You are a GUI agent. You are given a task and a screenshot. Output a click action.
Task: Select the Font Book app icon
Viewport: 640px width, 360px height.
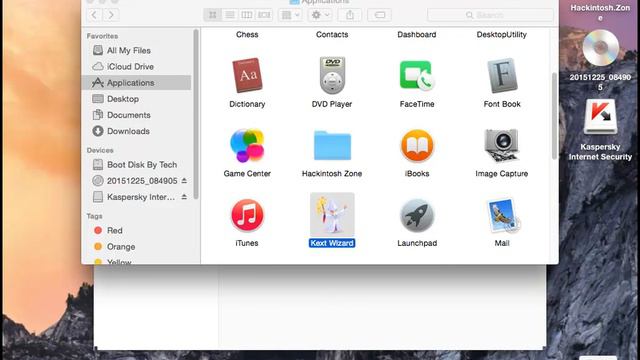point(502,76)
